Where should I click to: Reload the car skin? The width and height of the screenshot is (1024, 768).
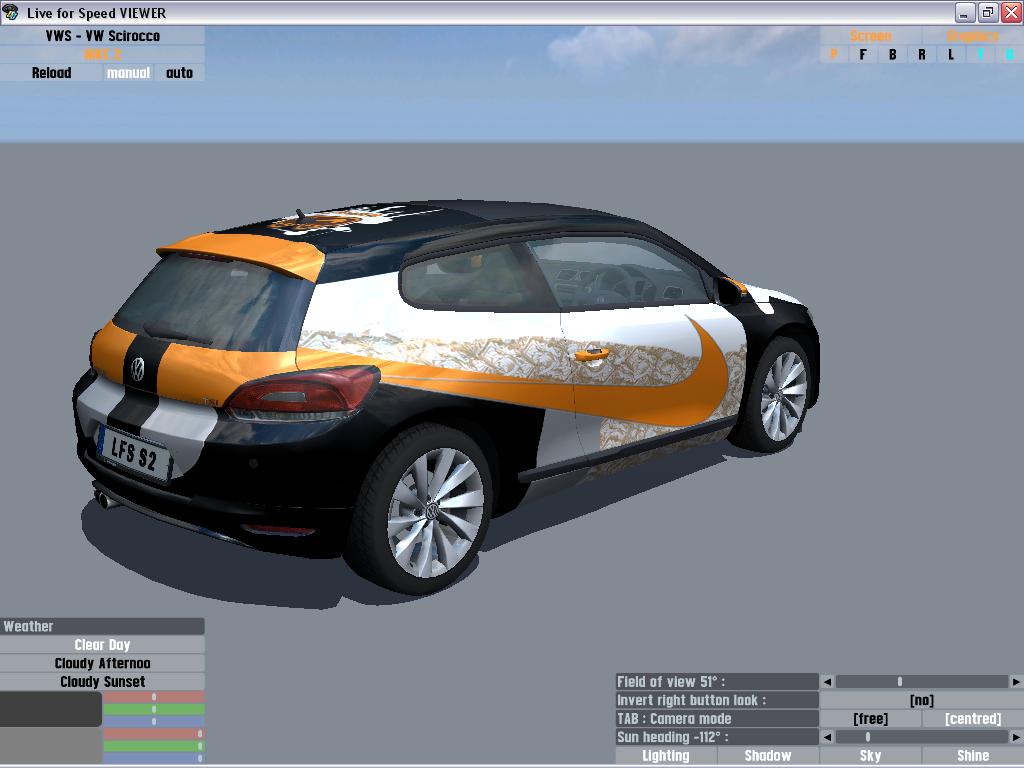51,72
